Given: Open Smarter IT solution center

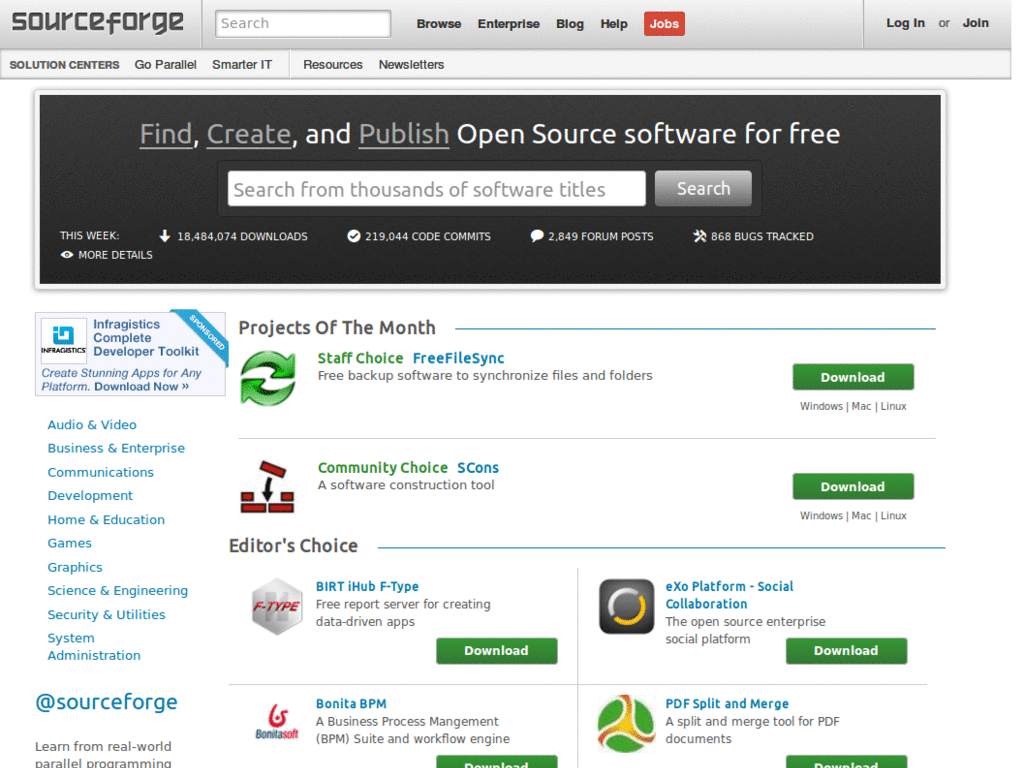Looking at the screenshot, I should pos(242,65).
